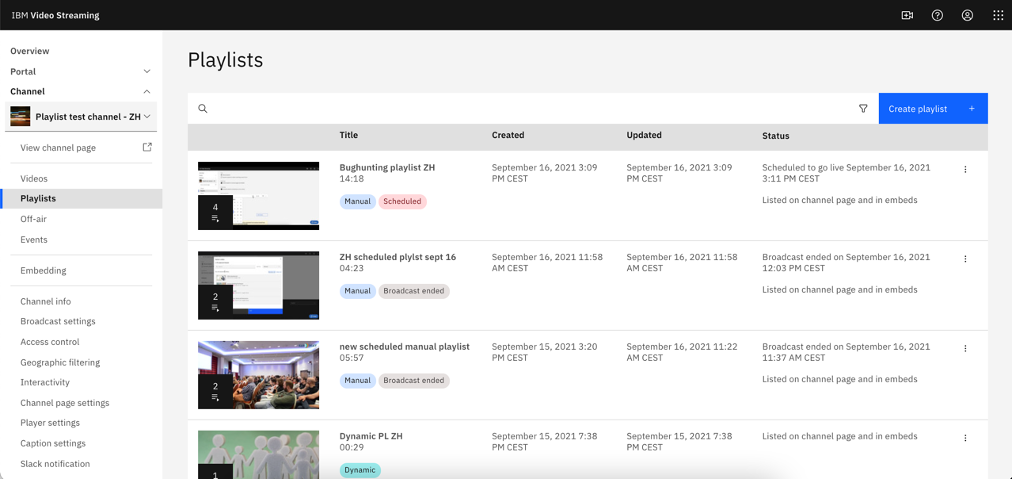Go to Overview in sidebar

click(30, 51)
